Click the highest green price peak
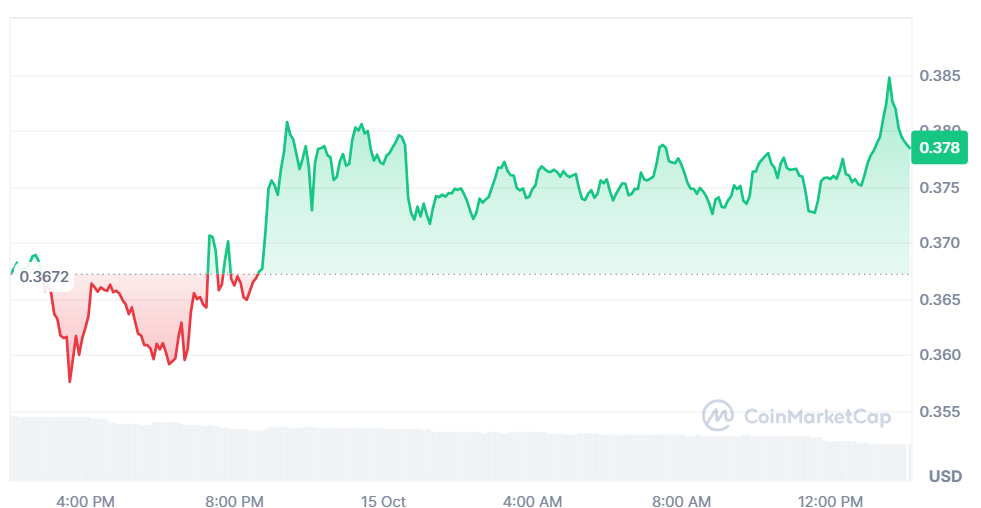The image size is (981, 508). click(889, 78)
